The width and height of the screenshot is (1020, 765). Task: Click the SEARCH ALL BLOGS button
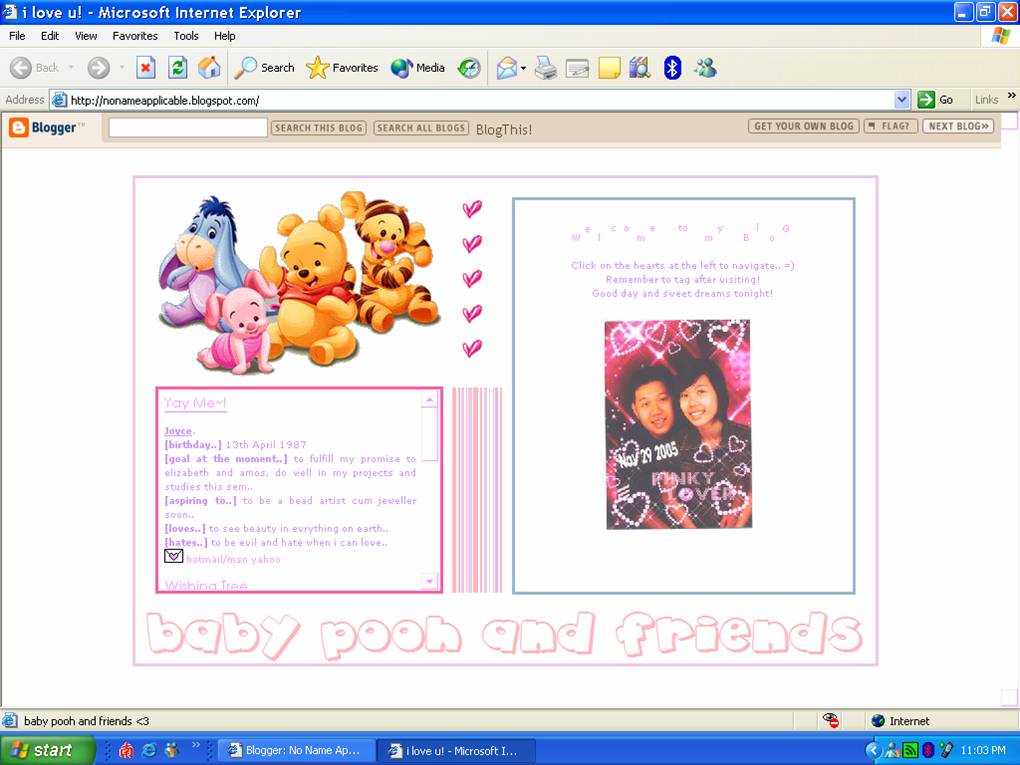422,128
